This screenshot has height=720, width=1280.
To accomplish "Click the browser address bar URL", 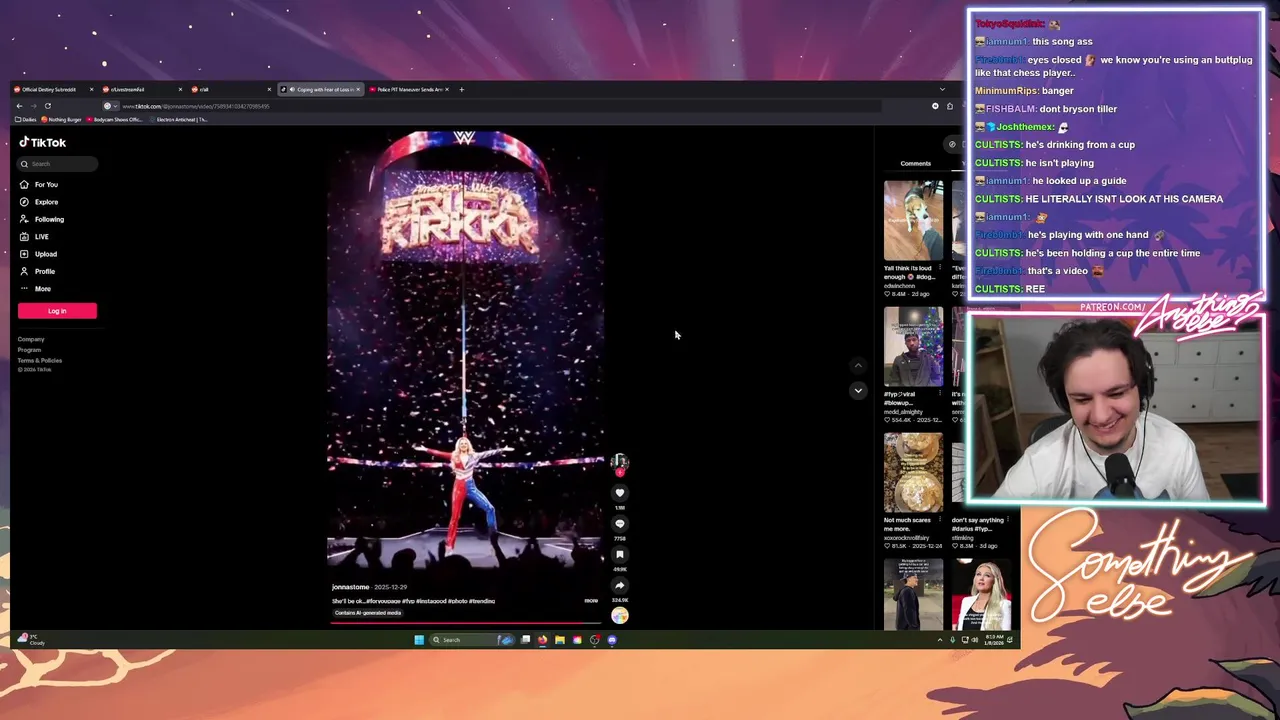I will (195, 106).
